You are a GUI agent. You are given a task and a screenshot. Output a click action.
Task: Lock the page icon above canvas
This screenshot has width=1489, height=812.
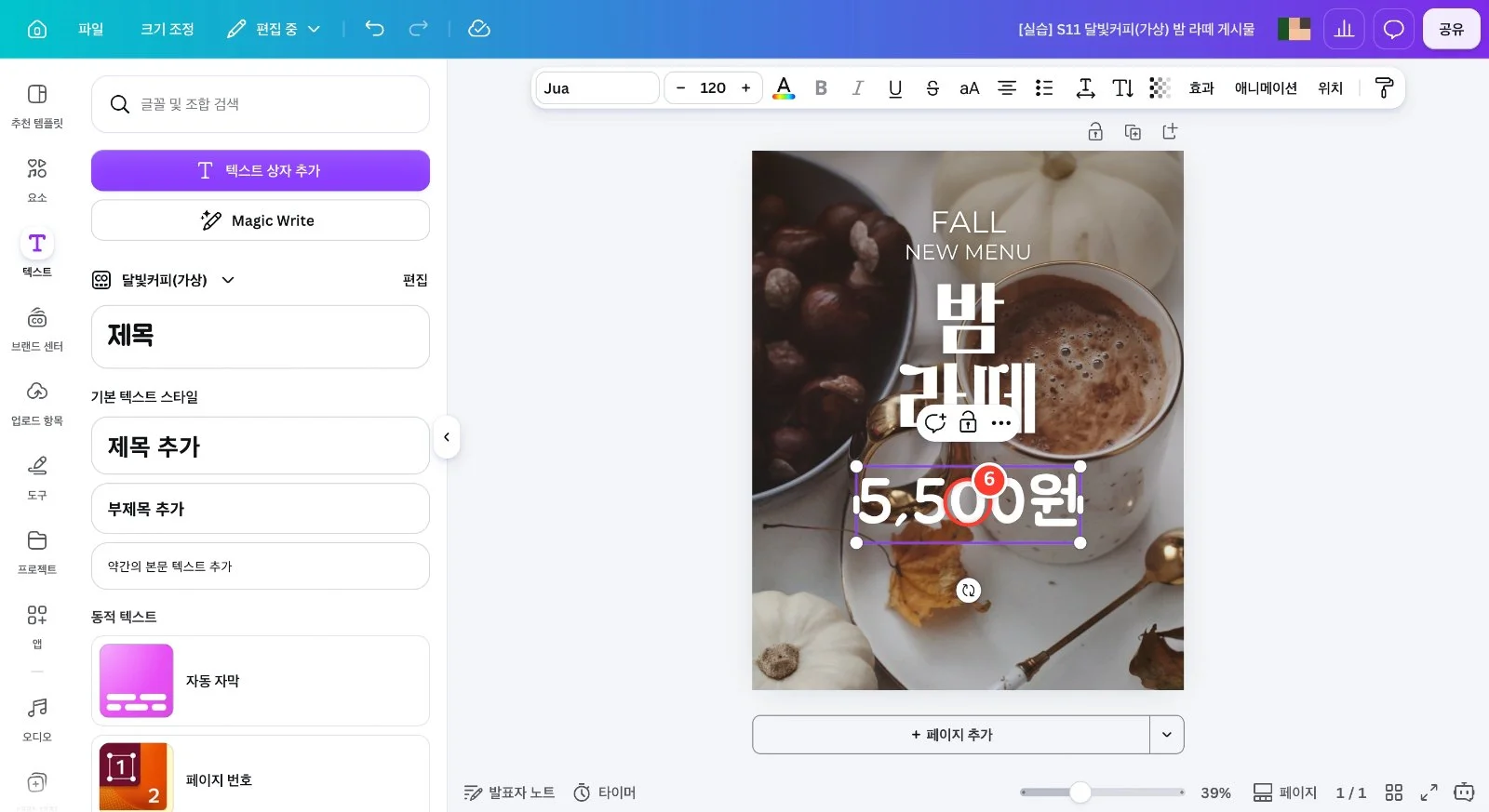1095,132
